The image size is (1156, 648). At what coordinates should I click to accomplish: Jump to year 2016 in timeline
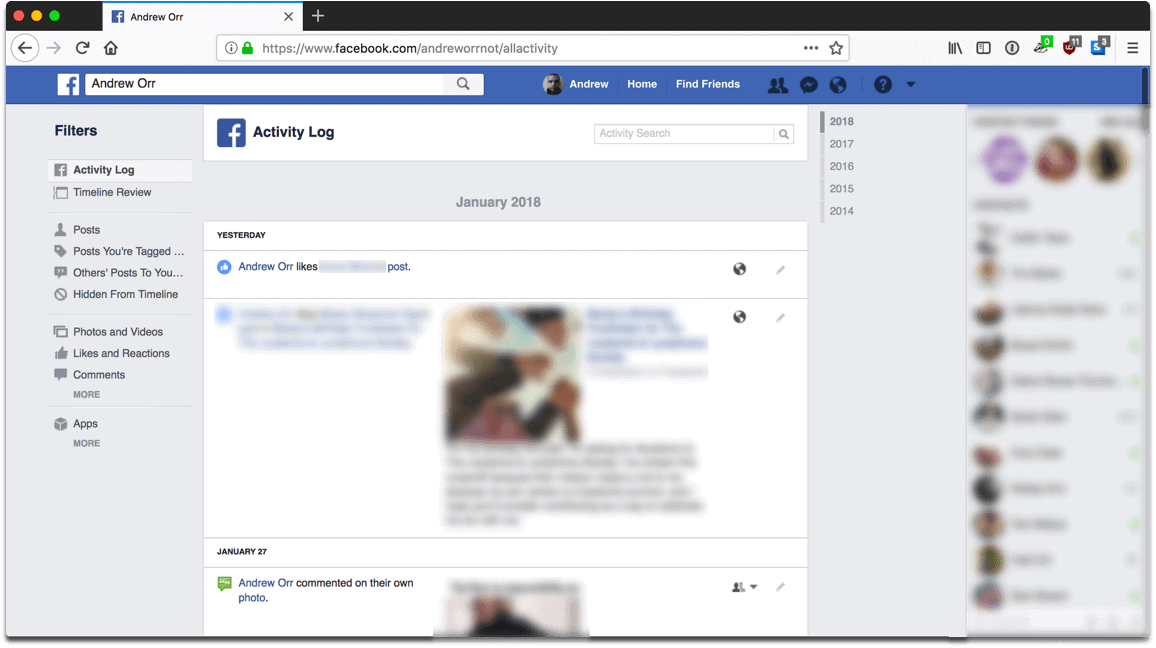pos(841,167)
